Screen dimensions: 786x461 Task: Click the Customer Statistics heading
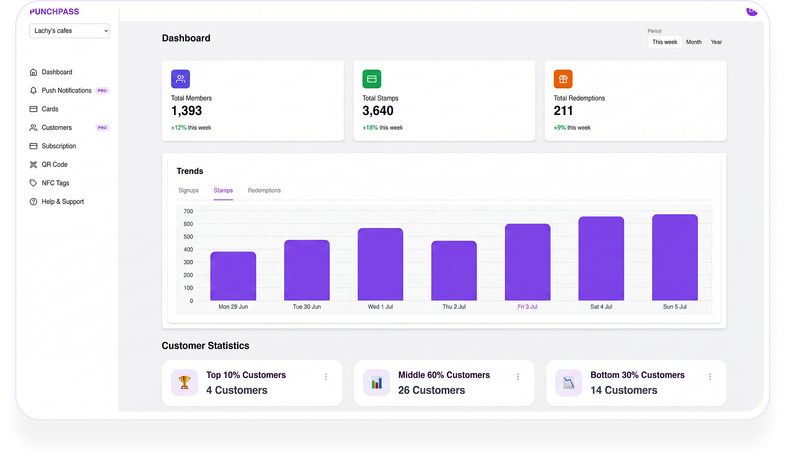pos(205,346)
